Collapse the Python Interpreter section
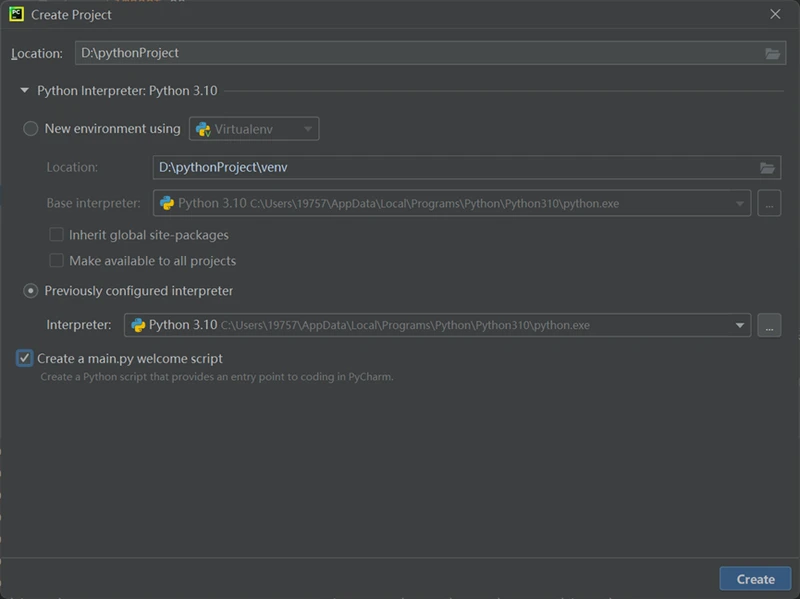The width and height of the screenshot is (800, 599). (24, 90)
